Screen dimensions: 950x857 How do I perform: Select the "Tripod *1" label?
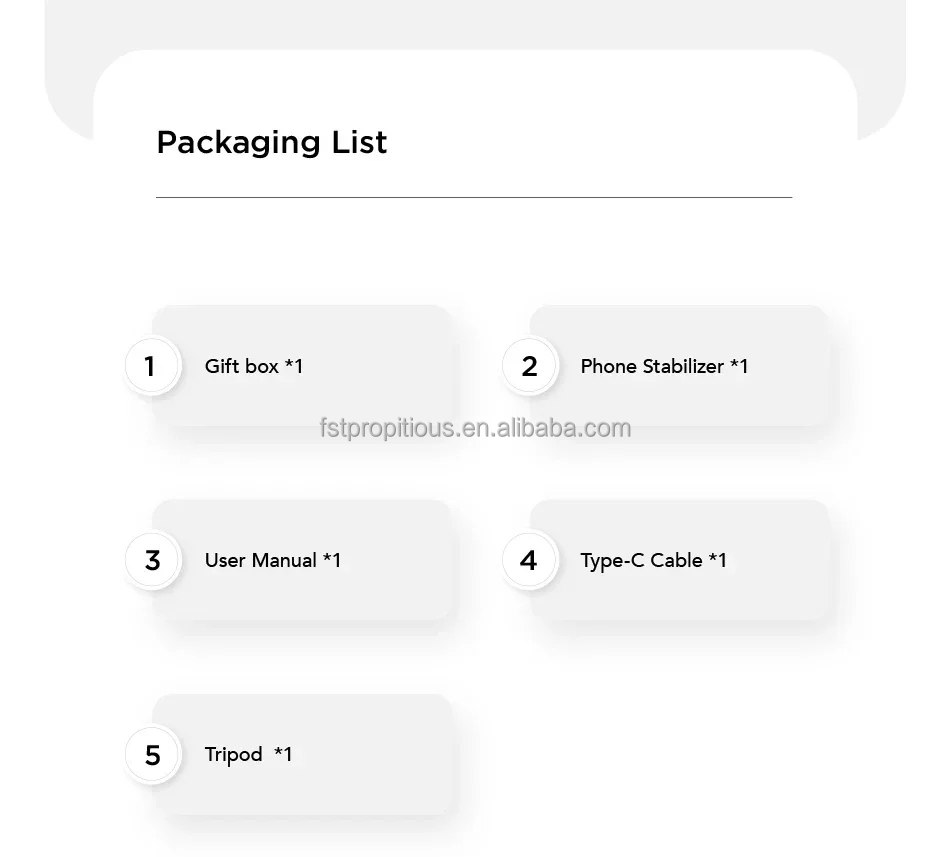248,754
